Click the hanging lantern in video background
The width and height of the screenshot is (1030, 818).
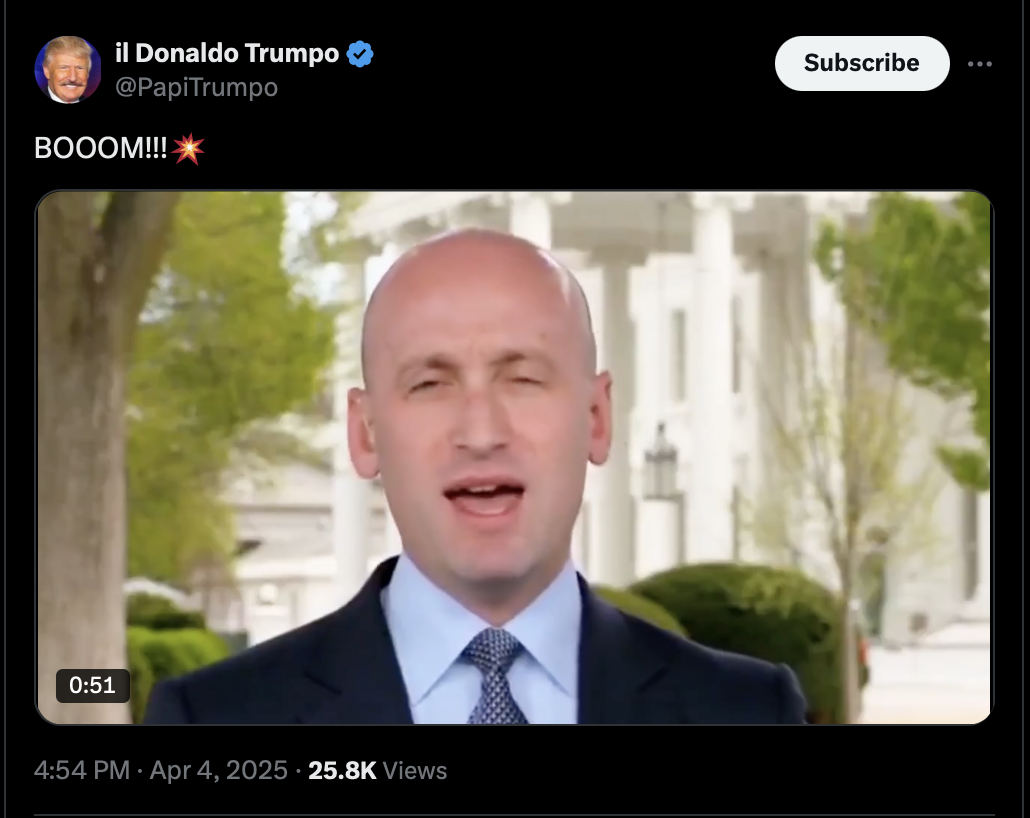coord(660,462)
